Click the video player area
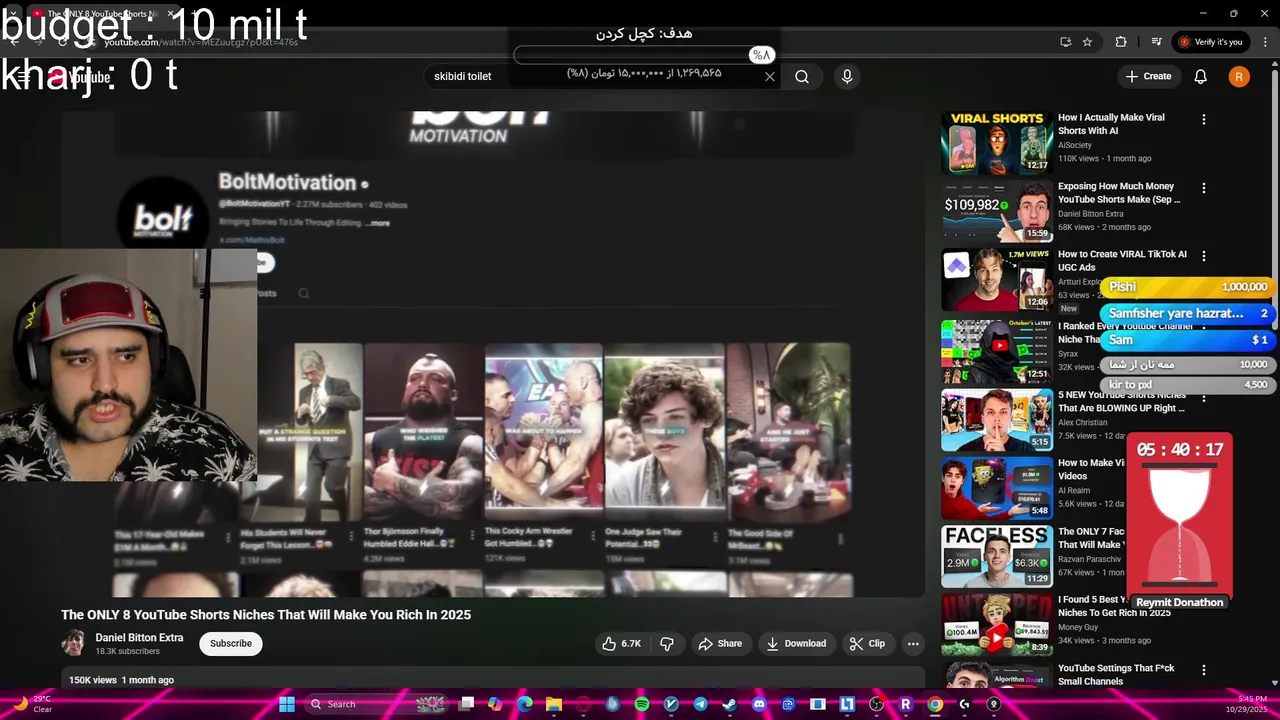Screen dimensions: 1280x720 tap(493, 354)
